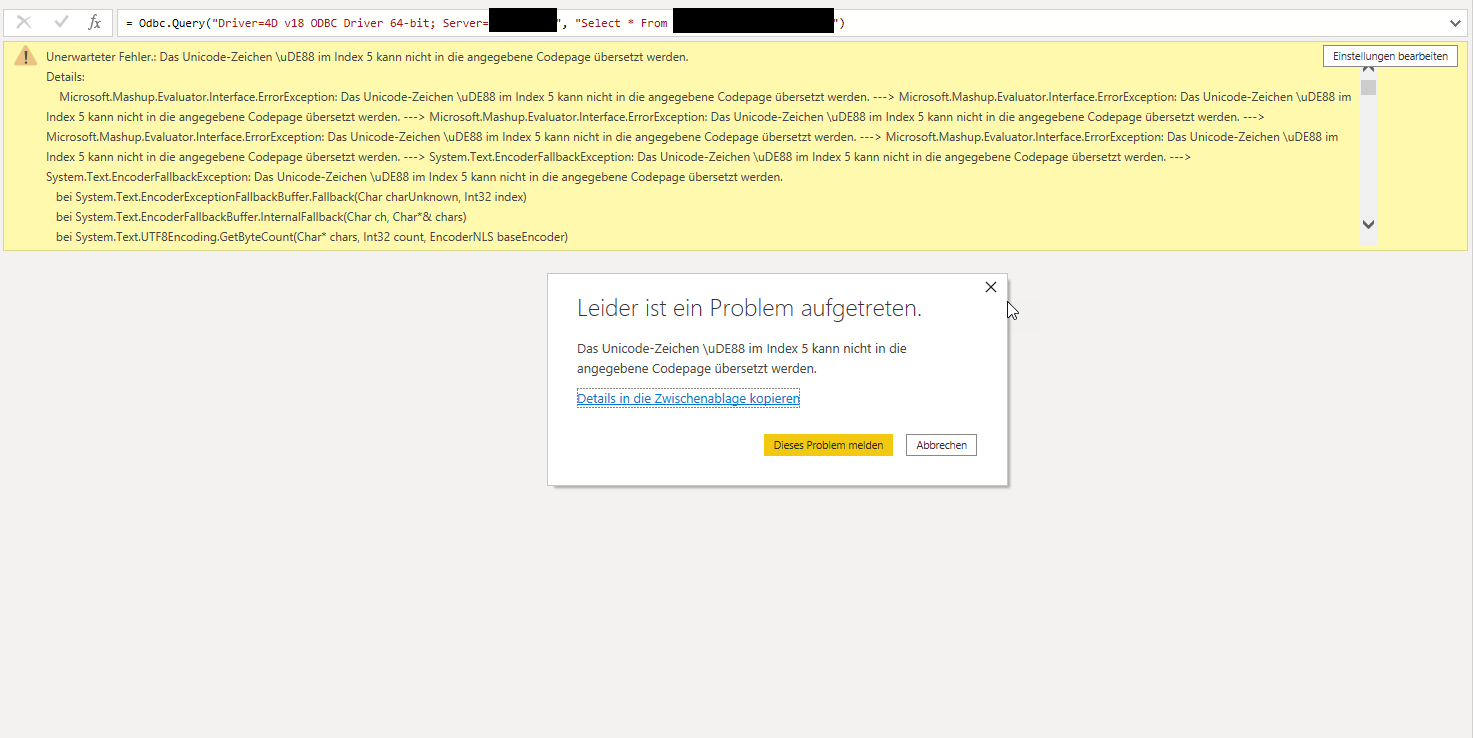Click the error details scrollbar thumb
The width and height of the screenshot is (1473, 738).
click(1369, 87)
